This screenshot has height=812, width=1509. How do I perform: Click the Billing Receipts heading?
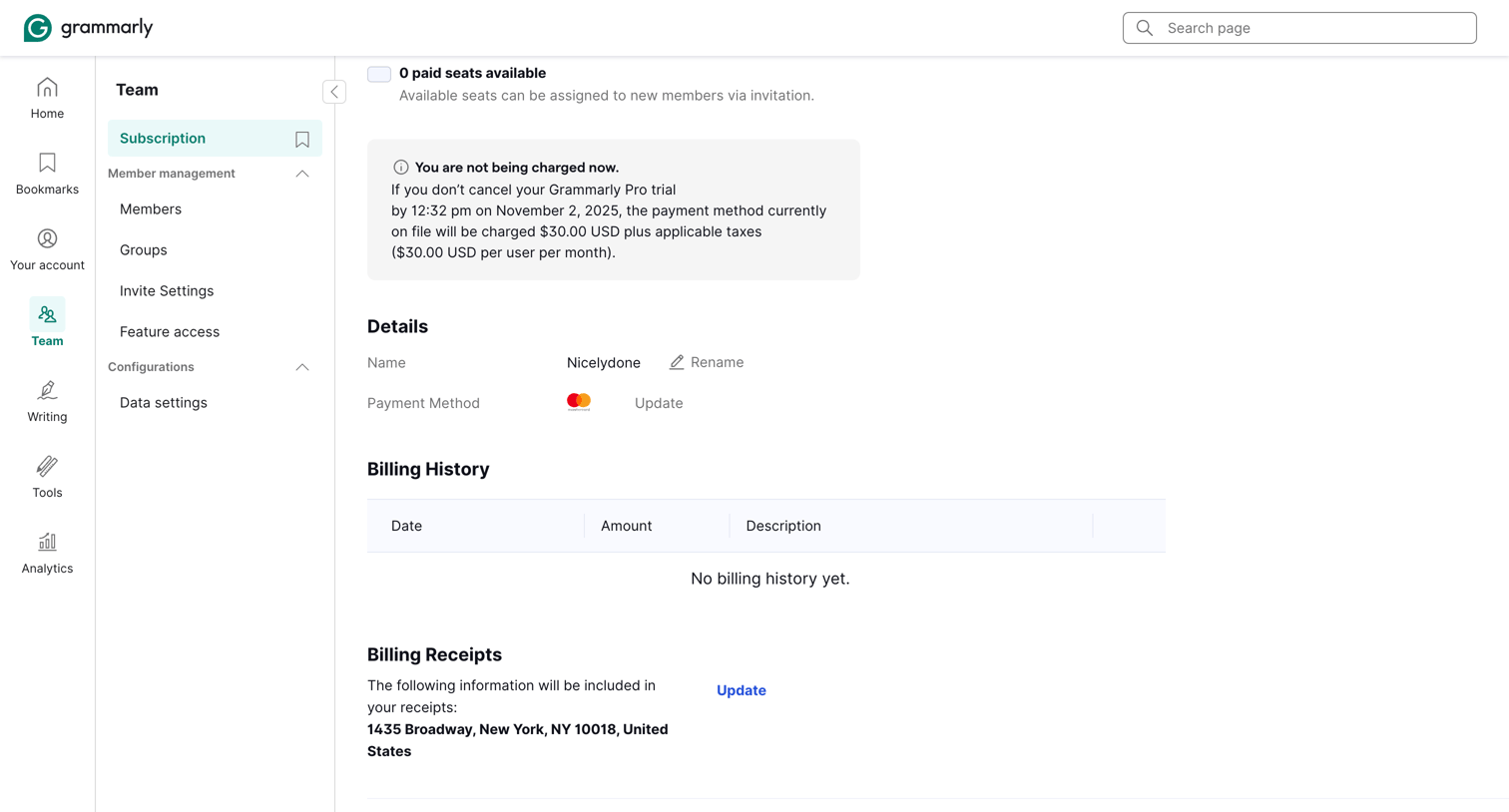(434, 654)
